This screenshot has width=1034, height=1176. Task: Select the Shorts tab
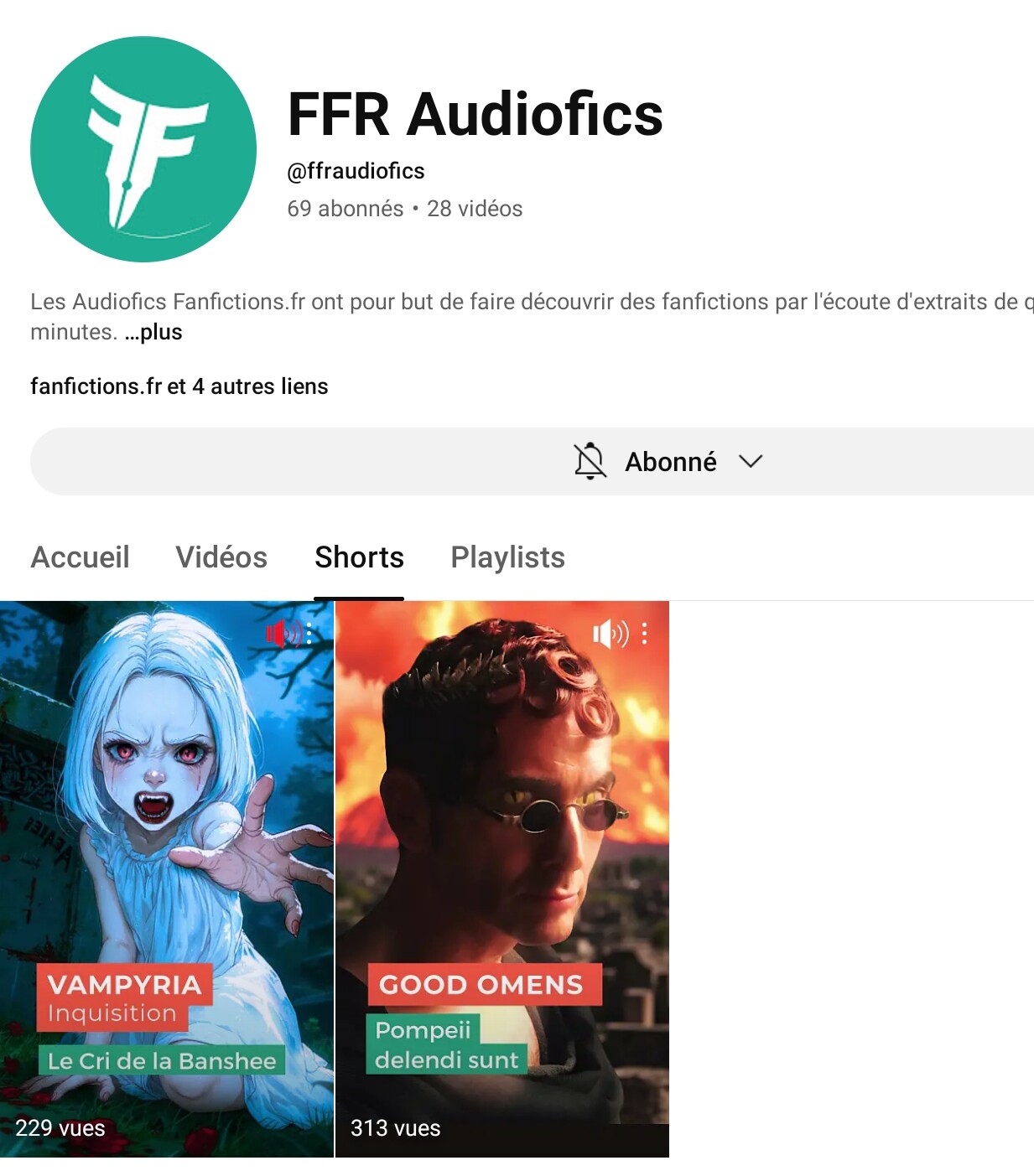click(x=359, y=557)
